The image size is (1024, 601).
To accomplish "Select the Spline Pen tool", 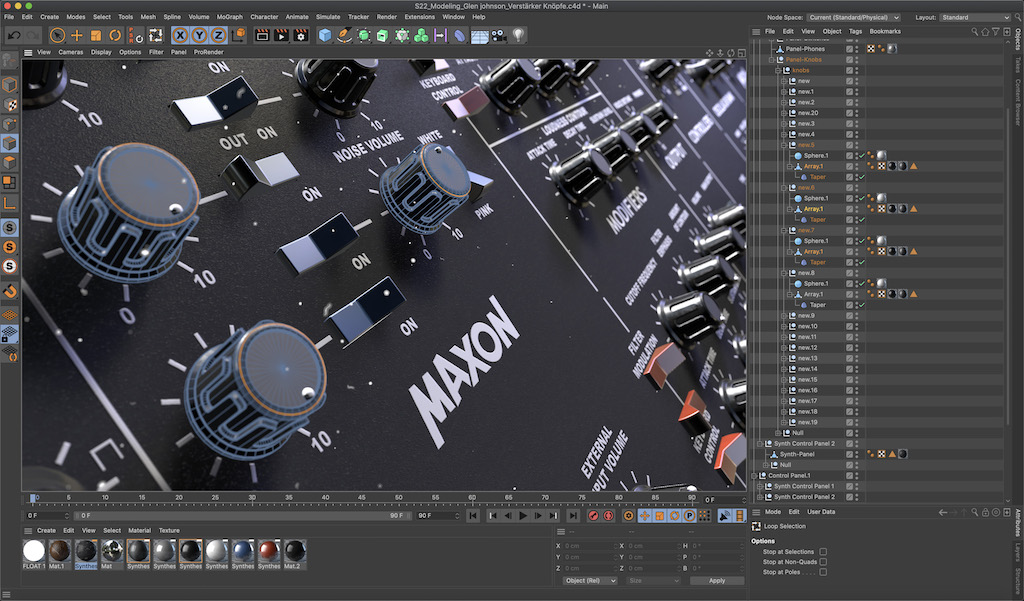I will tap(344, 35).
